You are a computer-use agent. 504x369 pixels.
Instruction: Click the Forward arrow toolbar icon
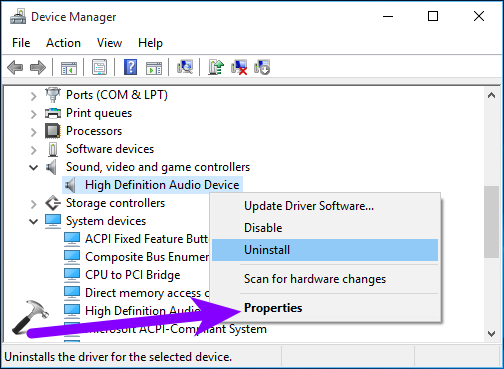point(38,68)
